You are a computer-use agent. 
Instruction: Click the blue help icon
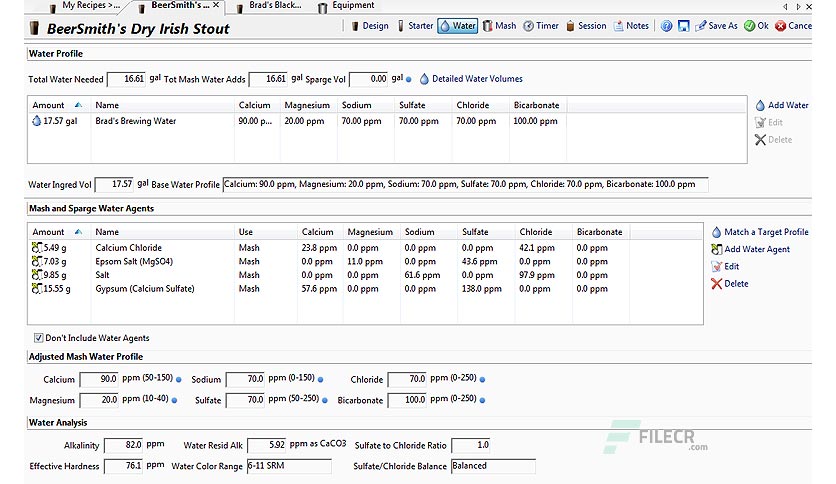point(666,26)
